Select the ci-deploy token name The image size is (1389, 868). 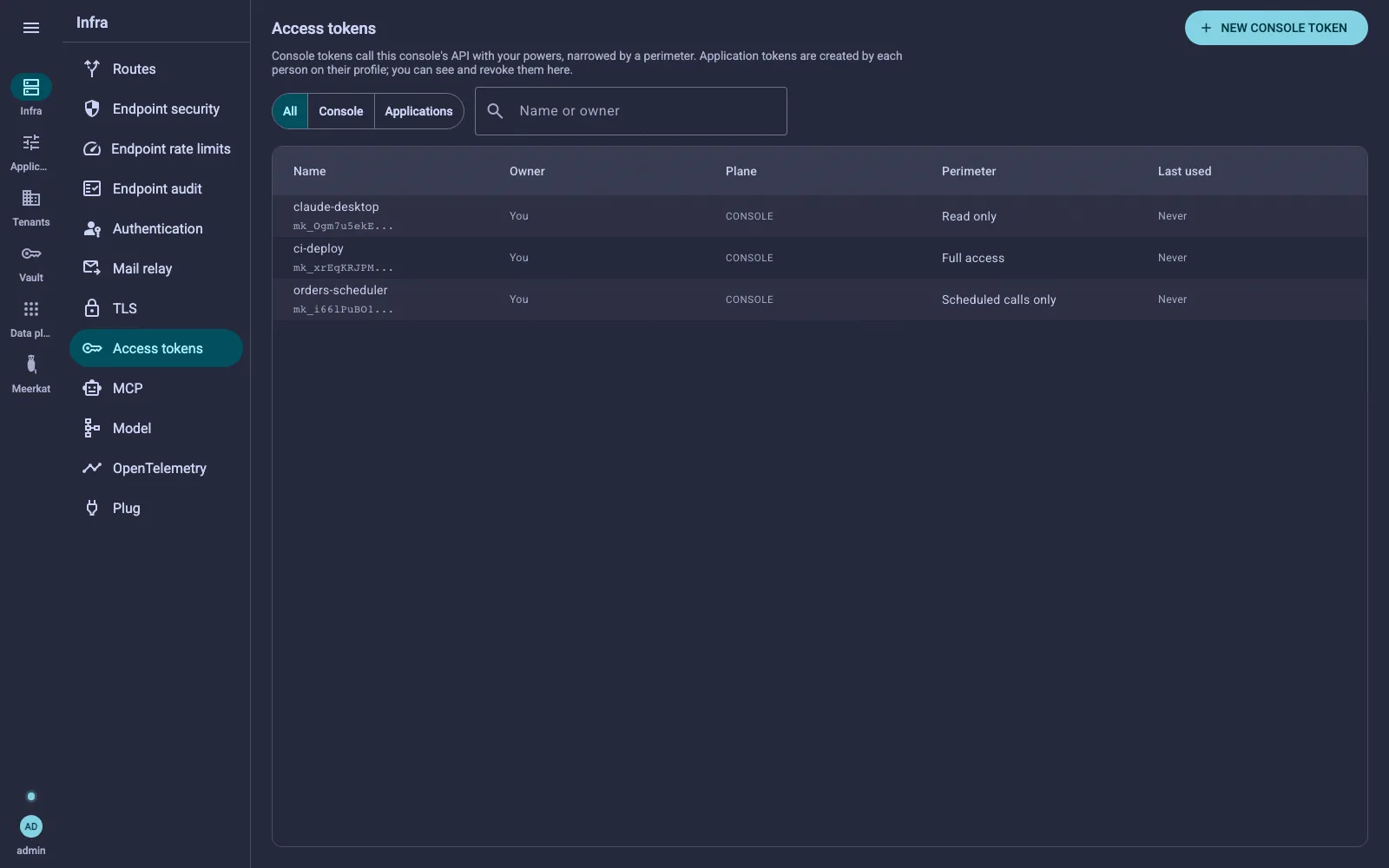click(319, 248)
